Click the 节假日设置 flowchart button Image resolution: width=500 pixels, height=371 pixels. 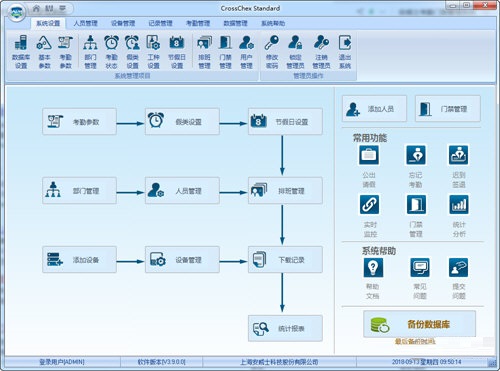pyautogui.click(x=285, y=121)
